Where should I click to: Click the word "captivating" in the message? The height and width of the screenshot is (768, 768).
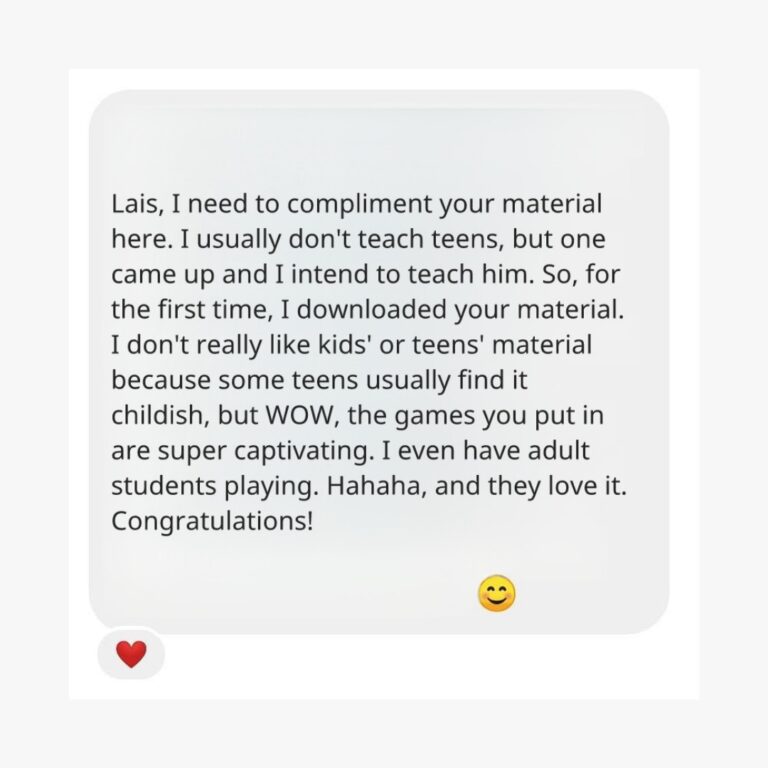click(301, 452)
